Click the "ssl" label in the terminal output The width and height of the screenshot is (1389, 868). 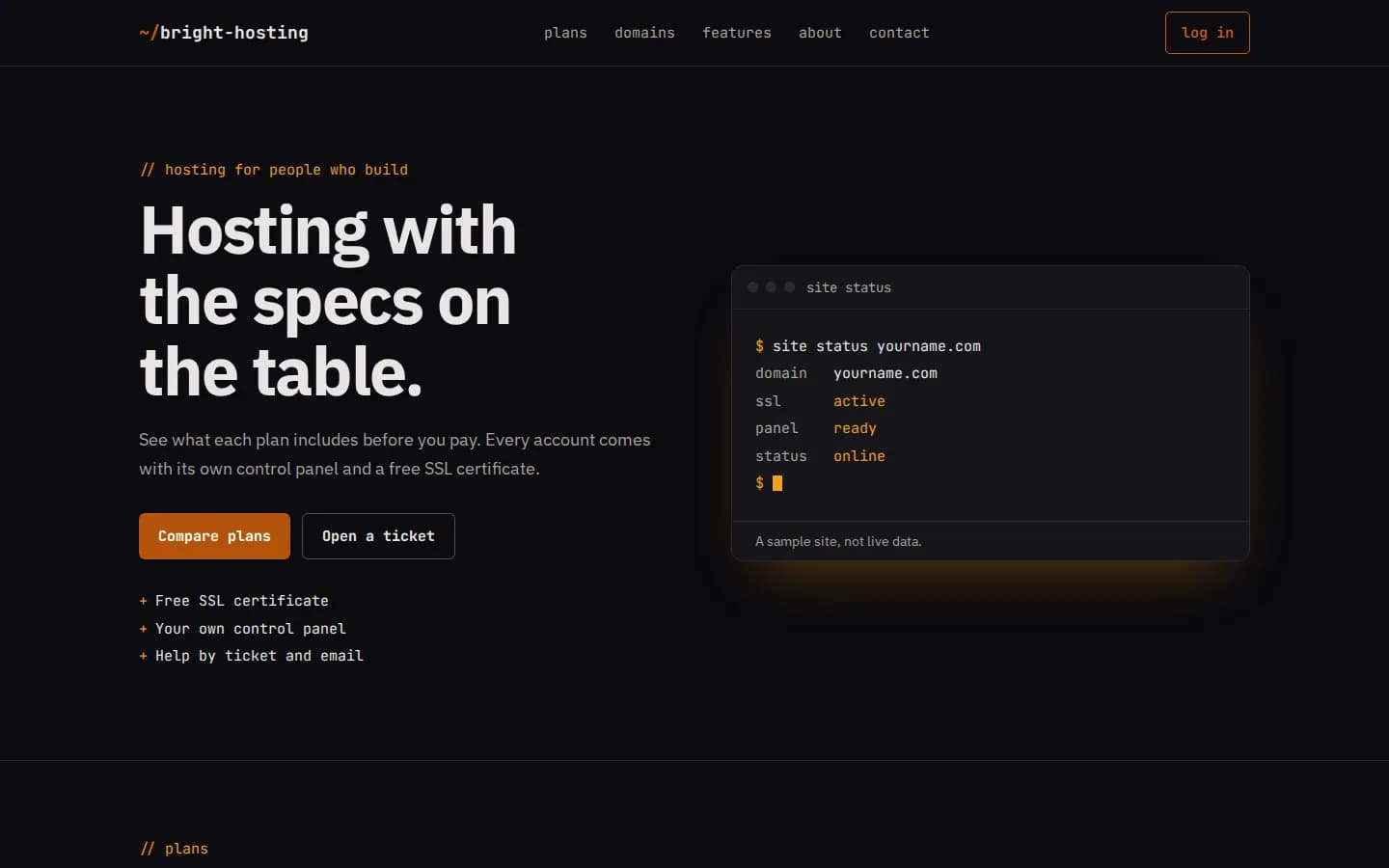click(x=768, y=401)
